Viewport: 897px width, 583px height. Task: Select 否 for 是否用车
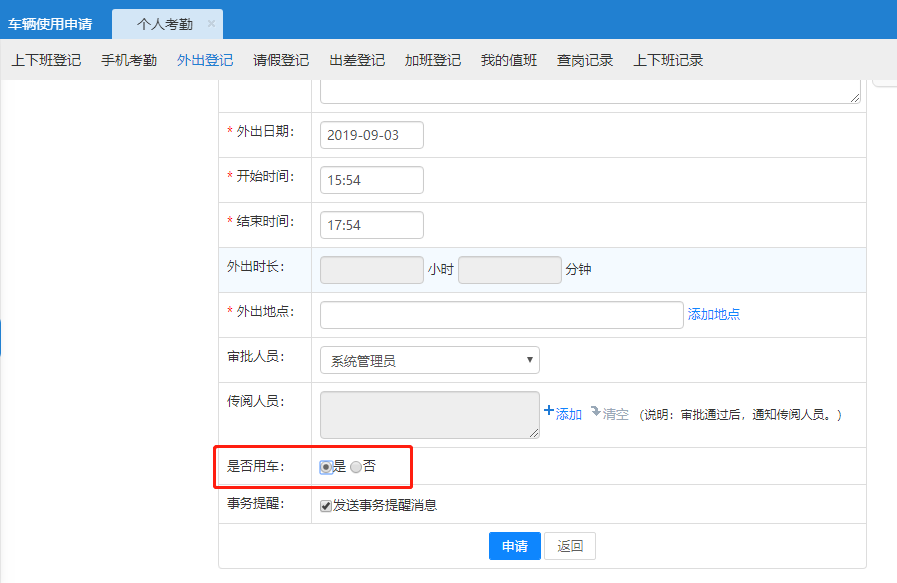tap(356, 467)
